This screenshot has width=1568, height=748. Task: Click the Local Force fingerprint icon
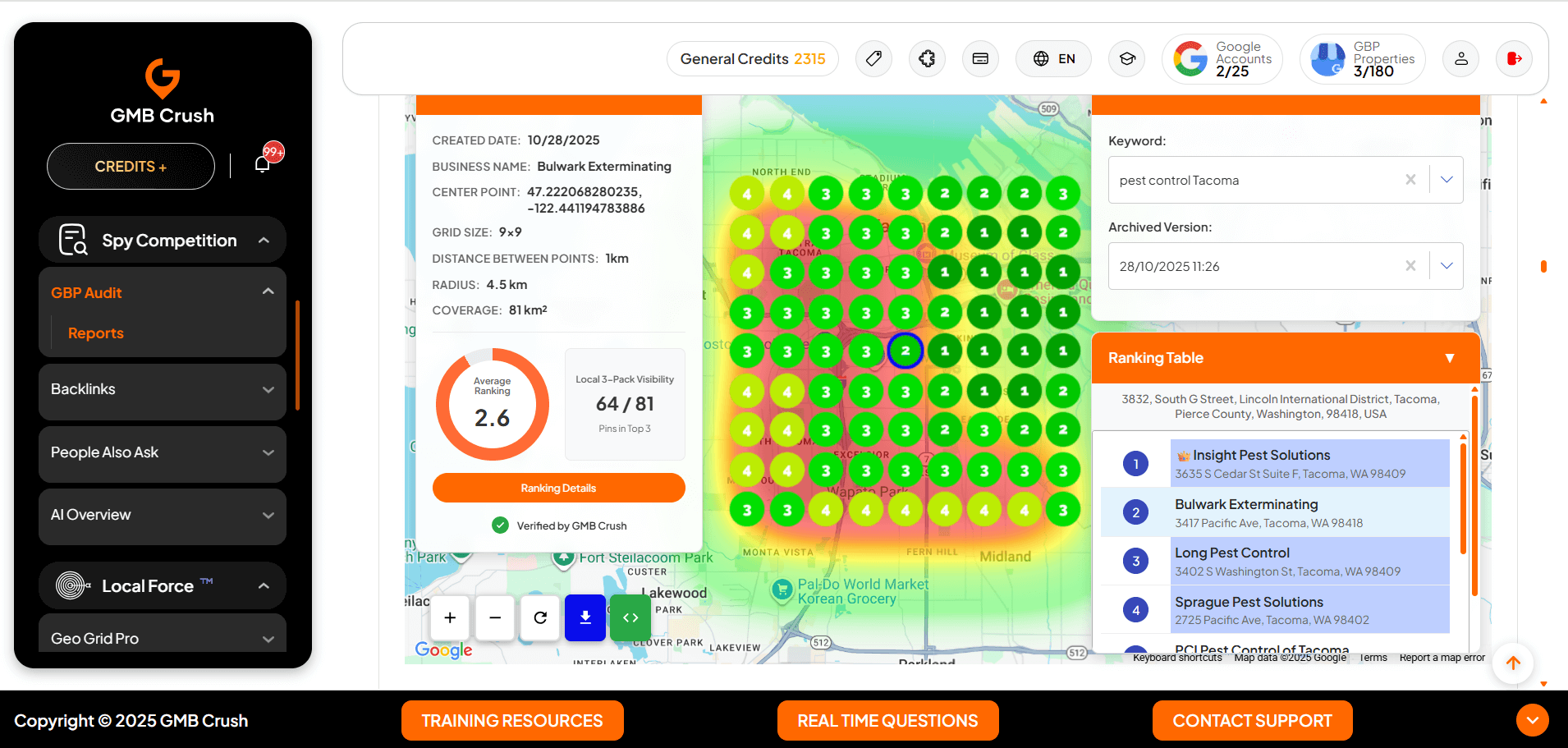tap(72, 585)
